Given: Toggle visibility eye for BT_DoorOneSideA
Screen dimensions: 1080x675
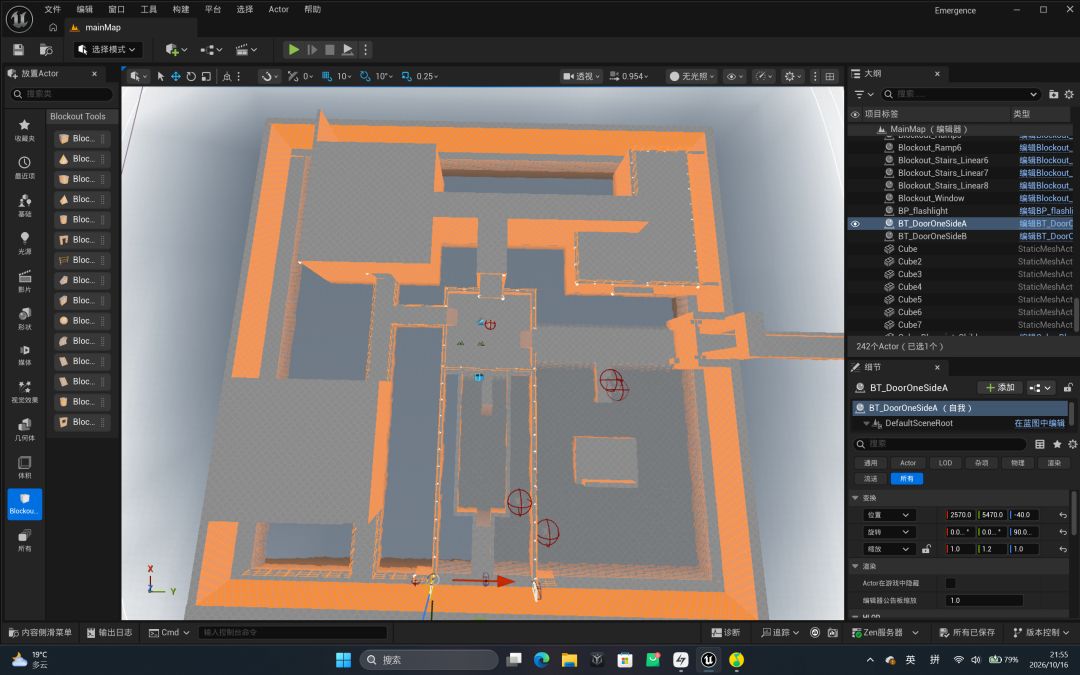Looking at the screenshot, I should click(x=855, y=224).
